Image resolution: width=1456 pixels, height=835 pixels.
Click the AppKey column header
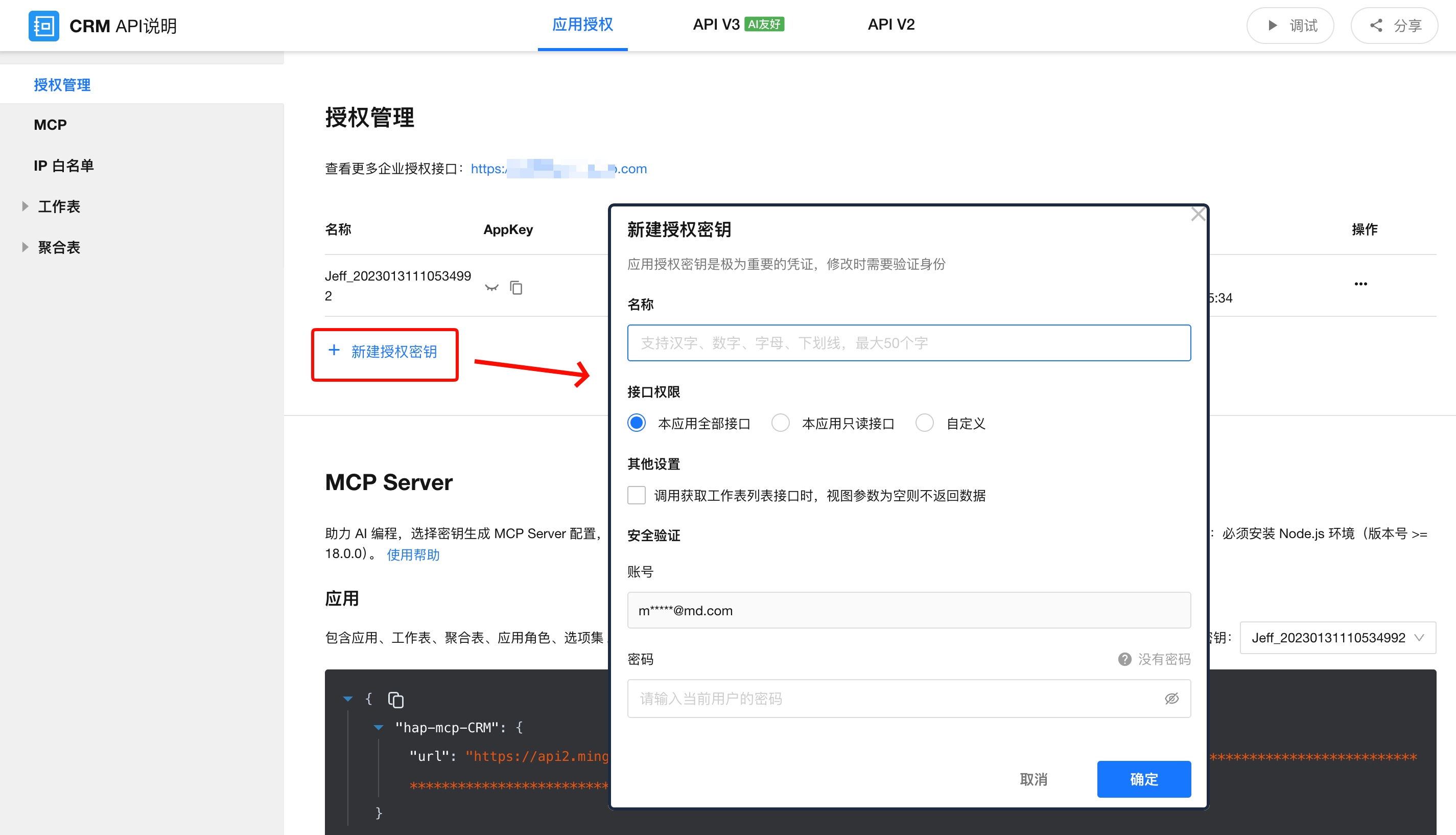coord(508,229)
